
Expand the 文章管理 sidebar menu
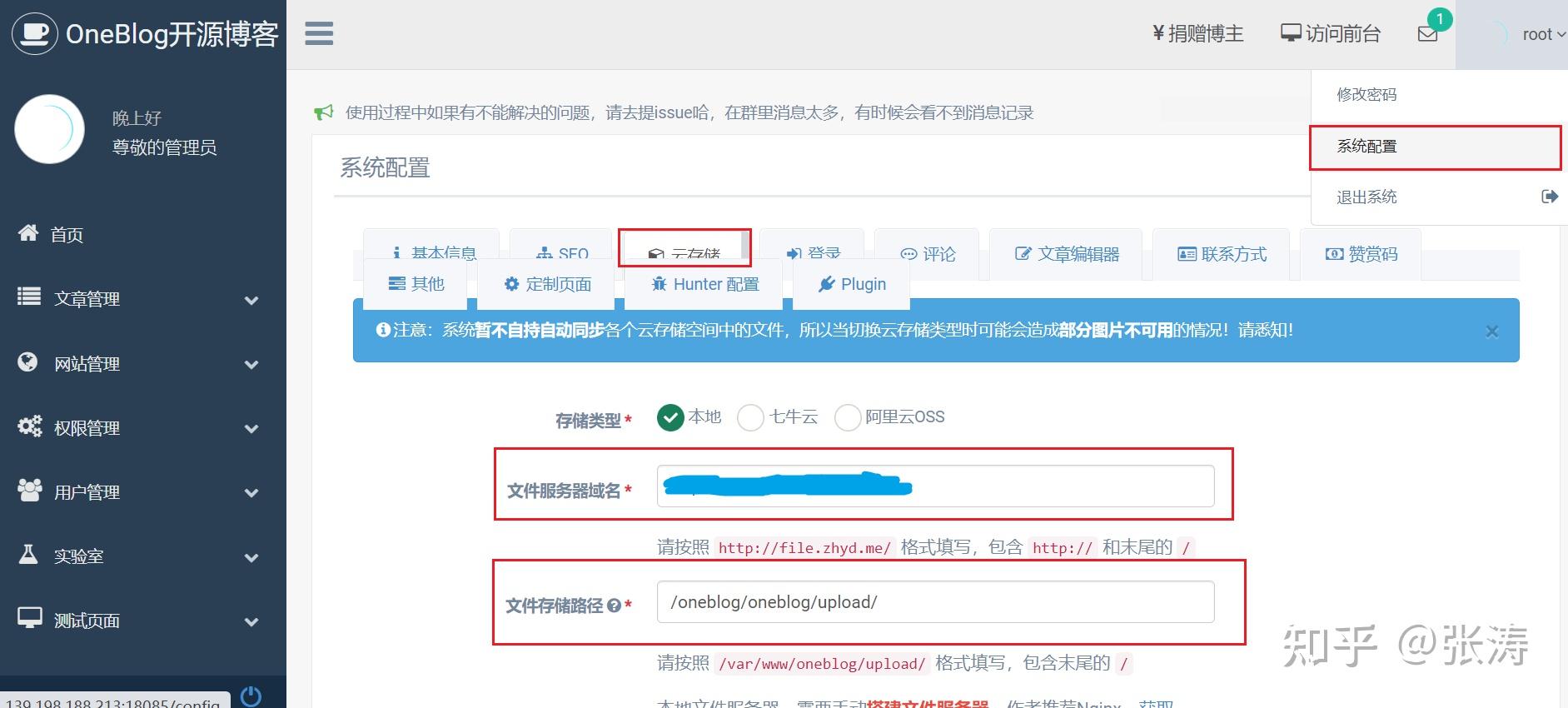click(x=143, y=298)
